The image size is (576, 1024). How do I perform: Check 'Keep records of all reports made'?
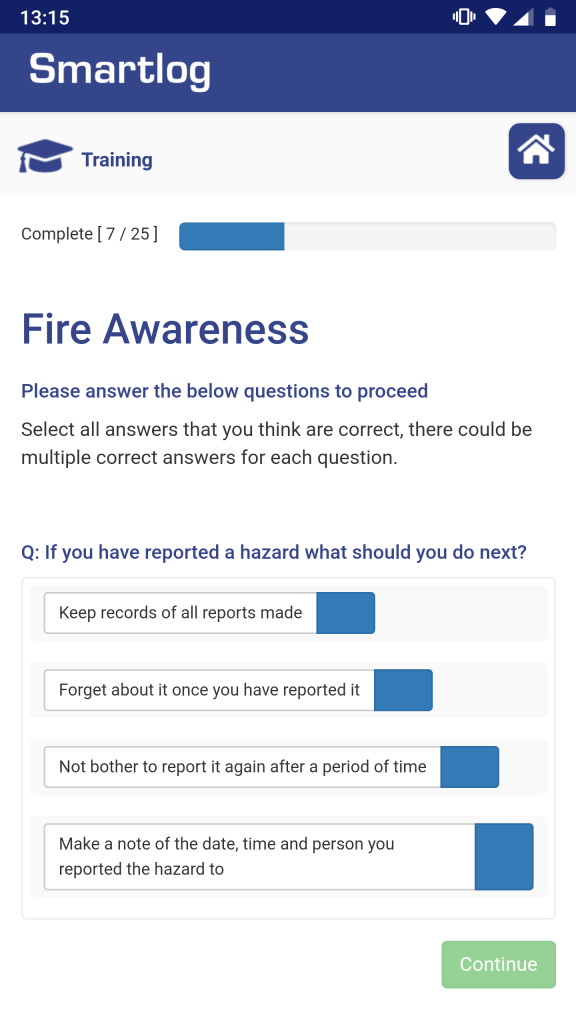point(345,613)
